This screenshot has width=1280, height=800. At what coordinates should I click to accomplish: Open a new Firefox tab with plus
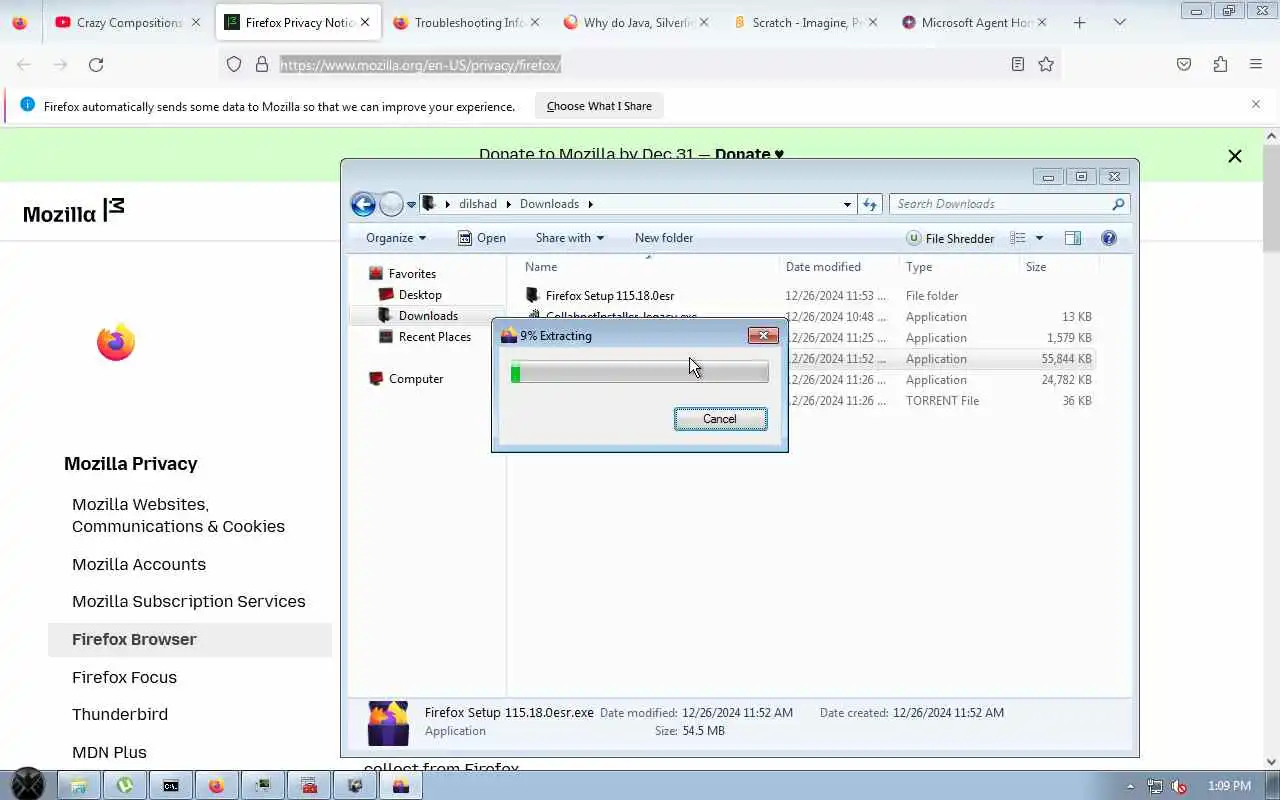pos(1079,22)
